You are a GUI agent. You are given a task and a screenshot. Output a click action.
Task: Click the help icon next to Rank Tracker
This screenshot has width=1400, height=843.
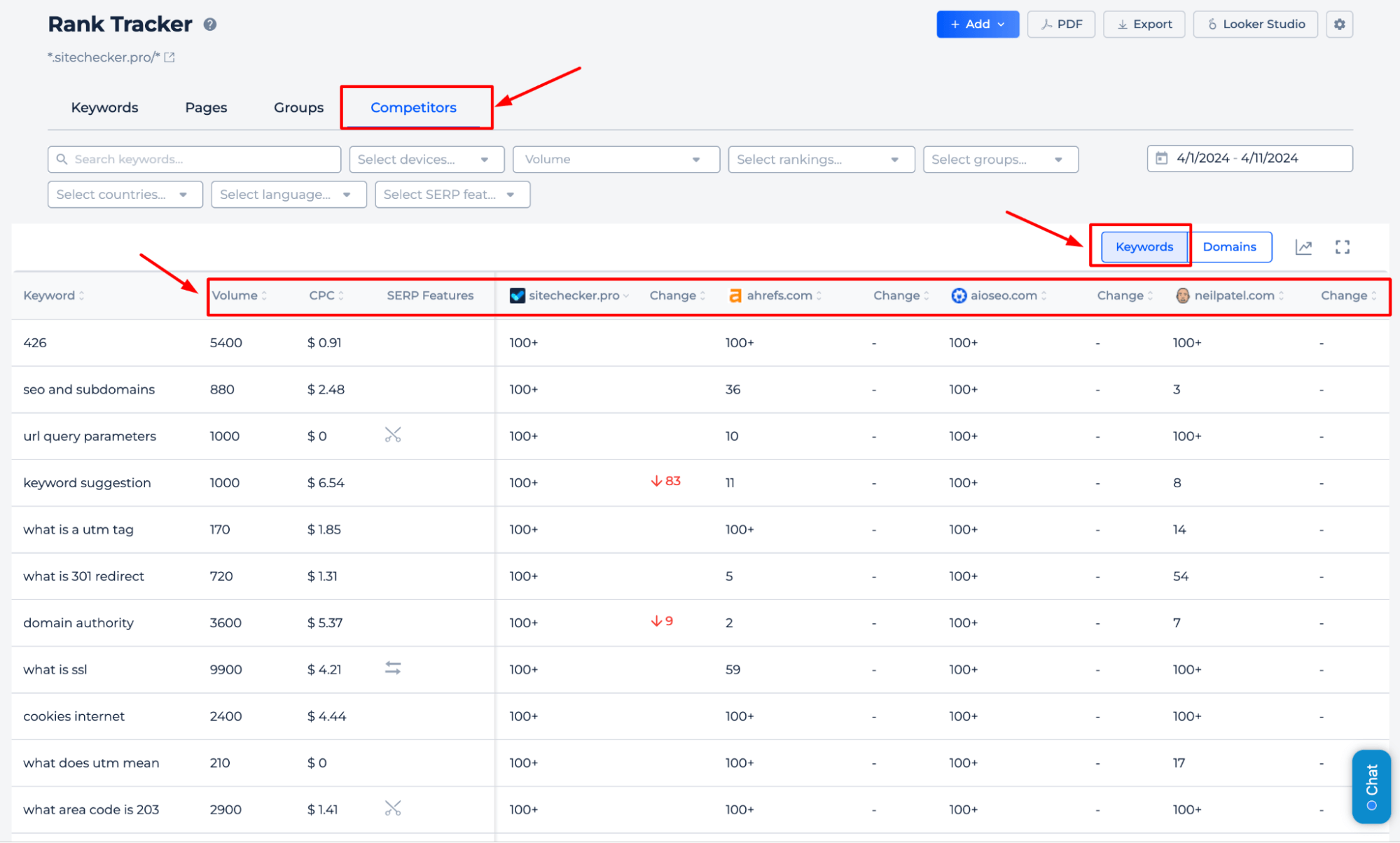(210, 25)
